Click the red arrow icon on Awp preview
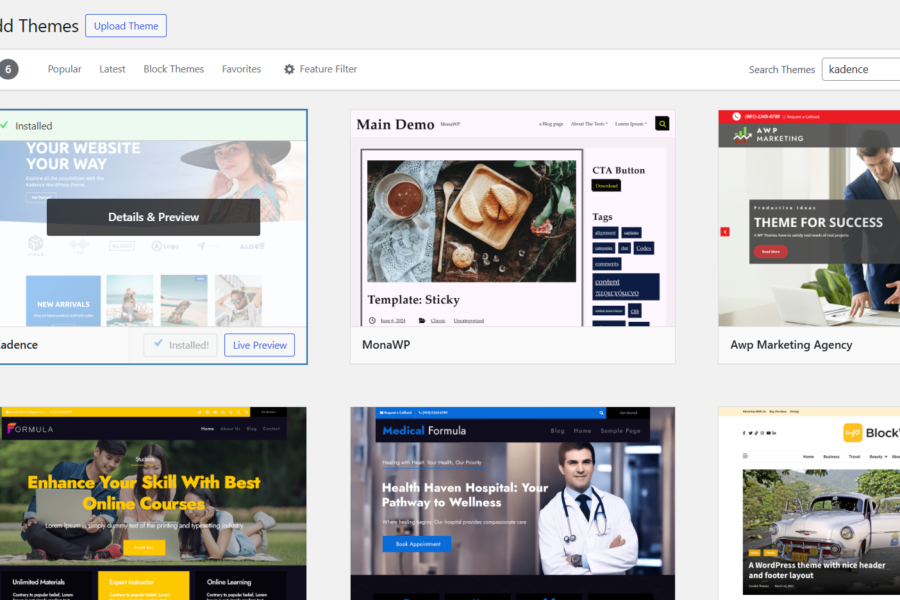 tap(725, 232)
